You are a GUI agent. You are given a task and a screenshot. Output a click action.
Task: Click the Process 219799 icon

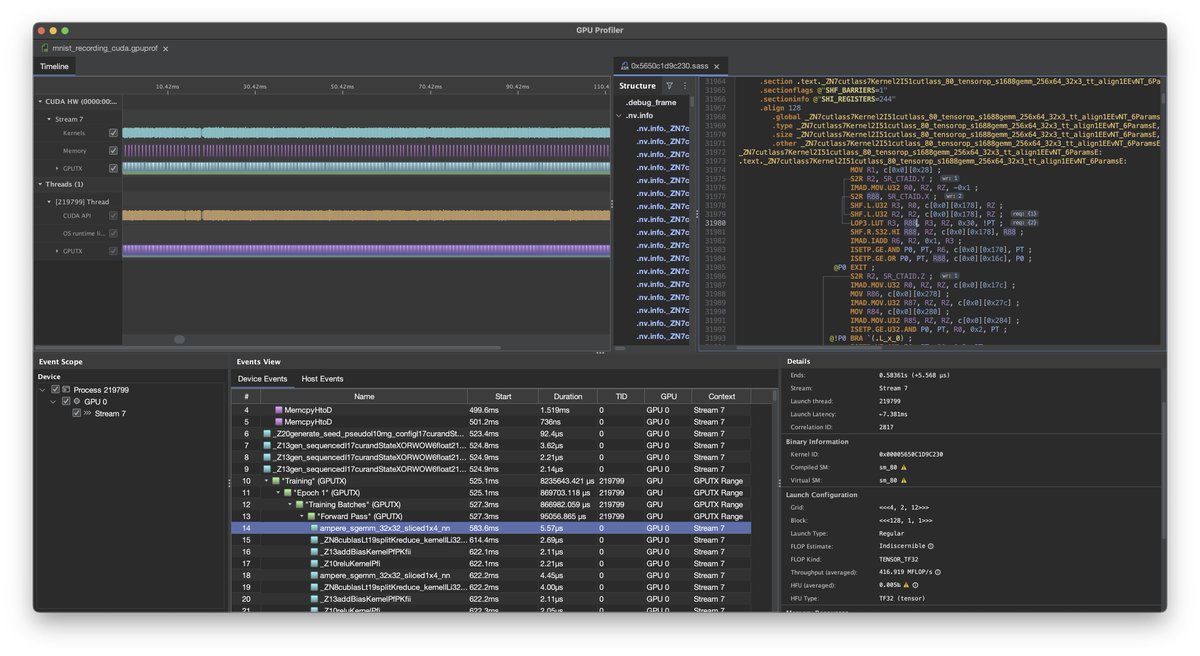click(x=66, y=390)
